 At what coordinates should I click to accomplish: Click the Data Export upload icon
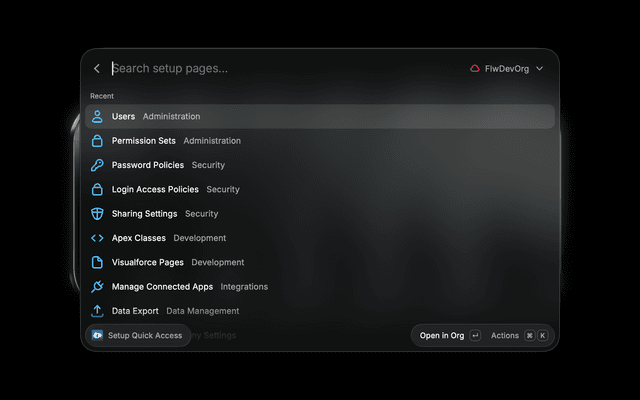tap(97, 311)
